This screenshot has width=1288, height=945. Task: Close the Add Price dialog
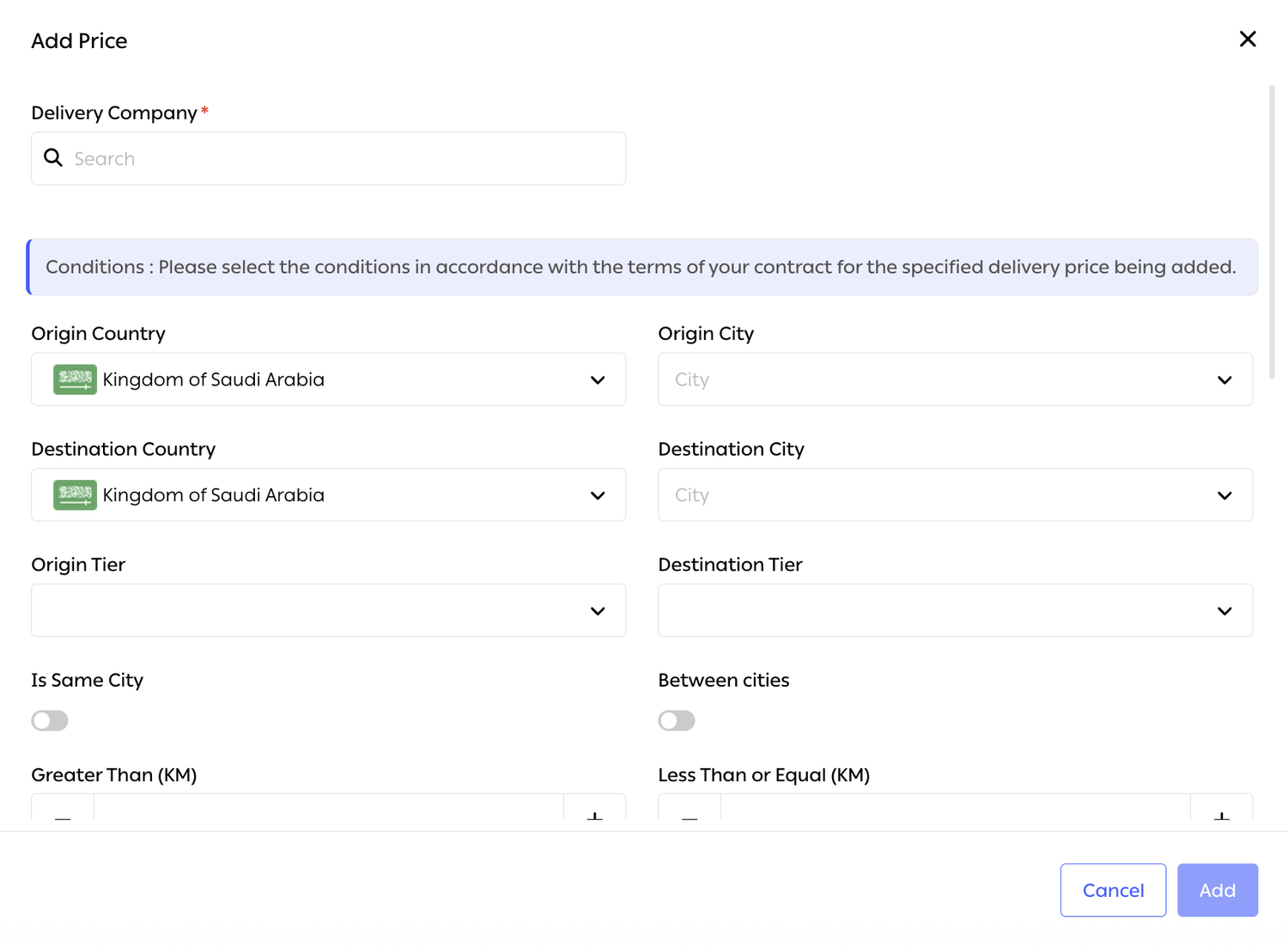pyautogui.click(x=1248, y=39)
